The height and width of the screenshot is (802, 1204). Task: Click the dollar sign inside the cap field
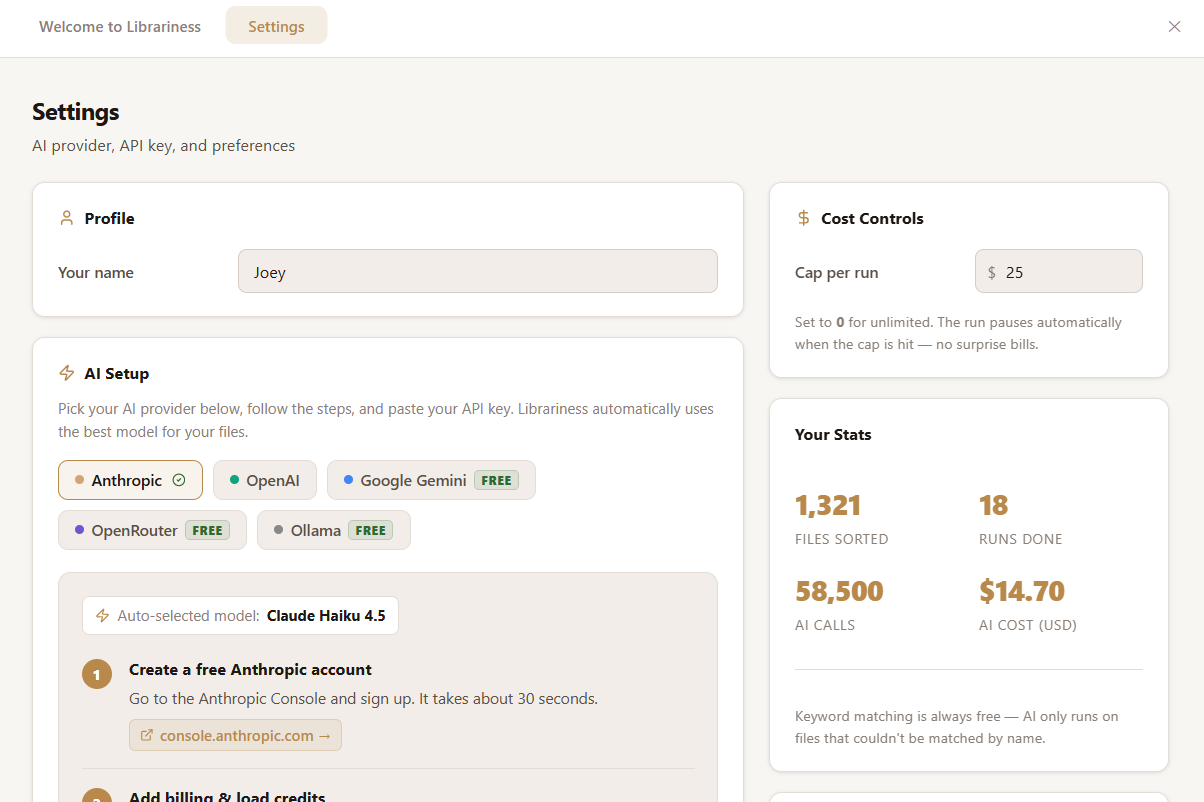pyautogui.click(x=992, y=272)
